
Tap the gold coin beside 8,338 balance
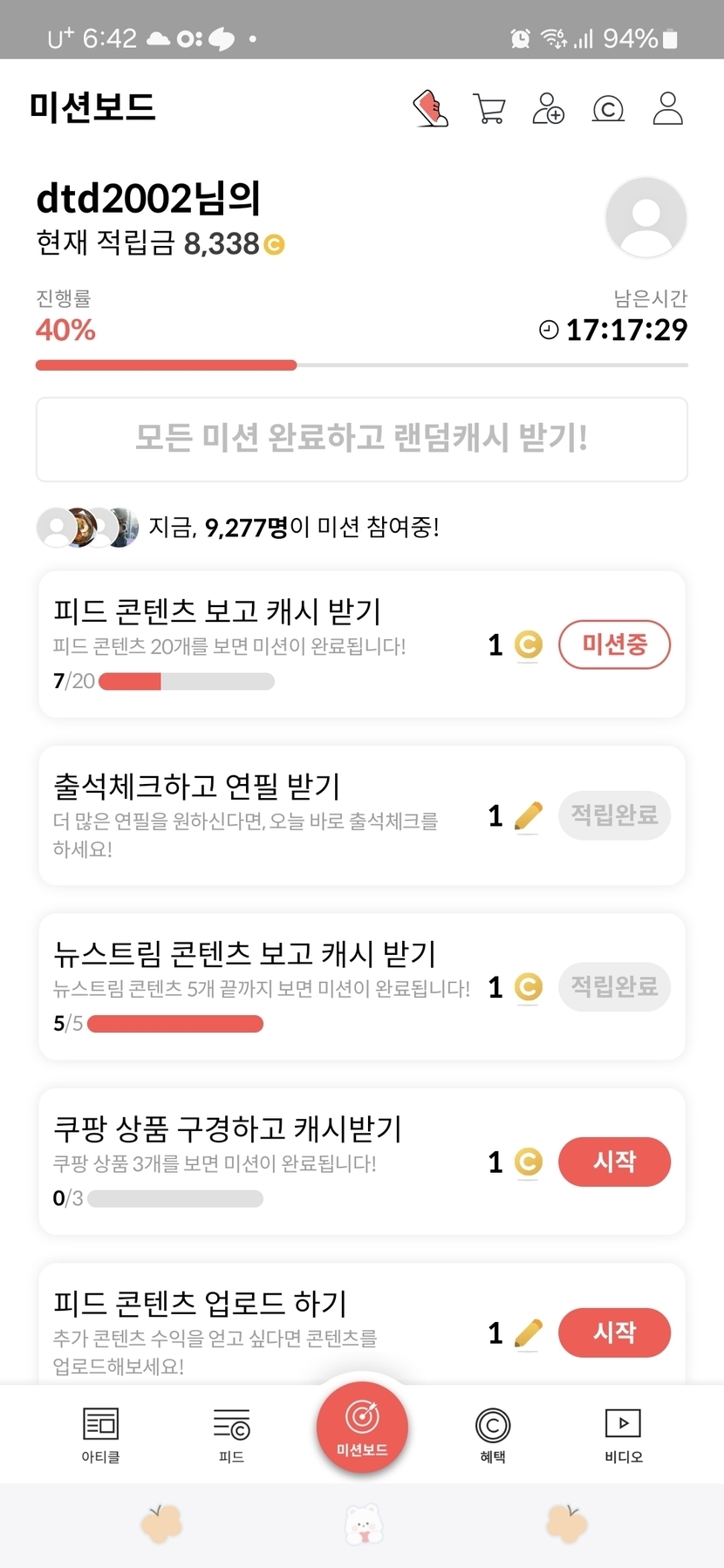(x=274, y=244)
